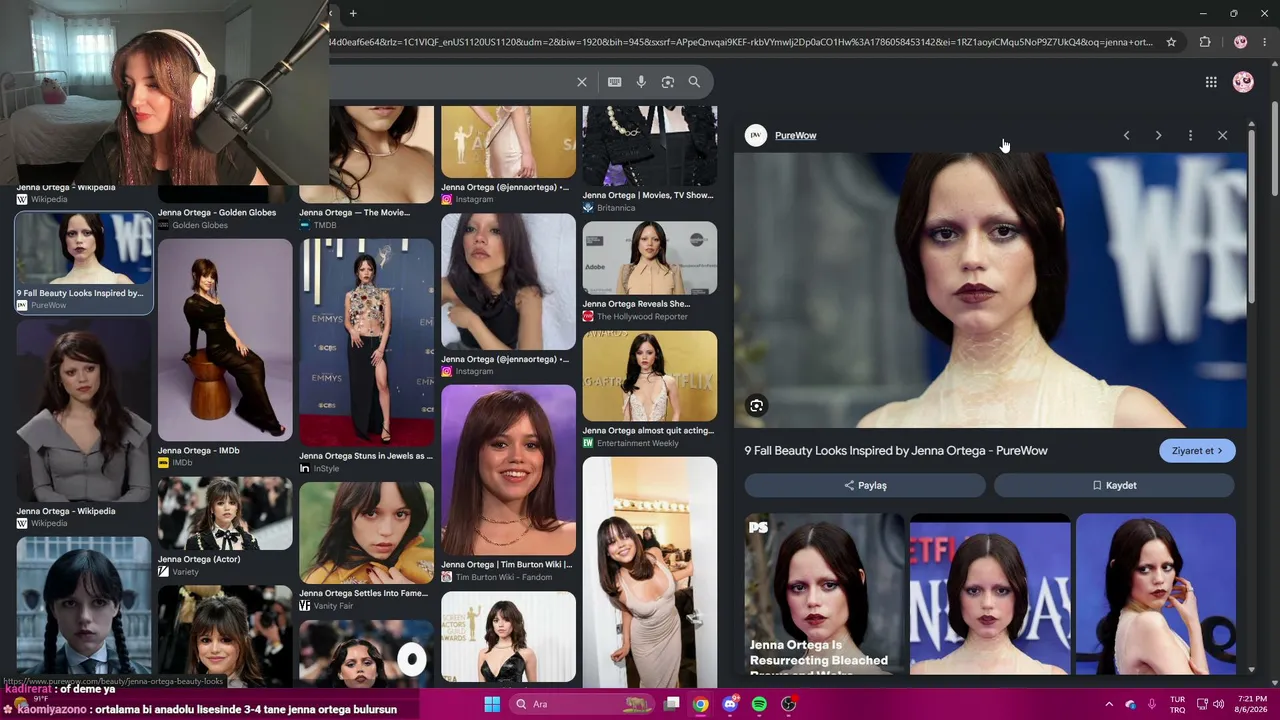The height and width of the screenshot is (720, 1280).
Task: Open the related Bleached Brows image
Action: (824, 594)
